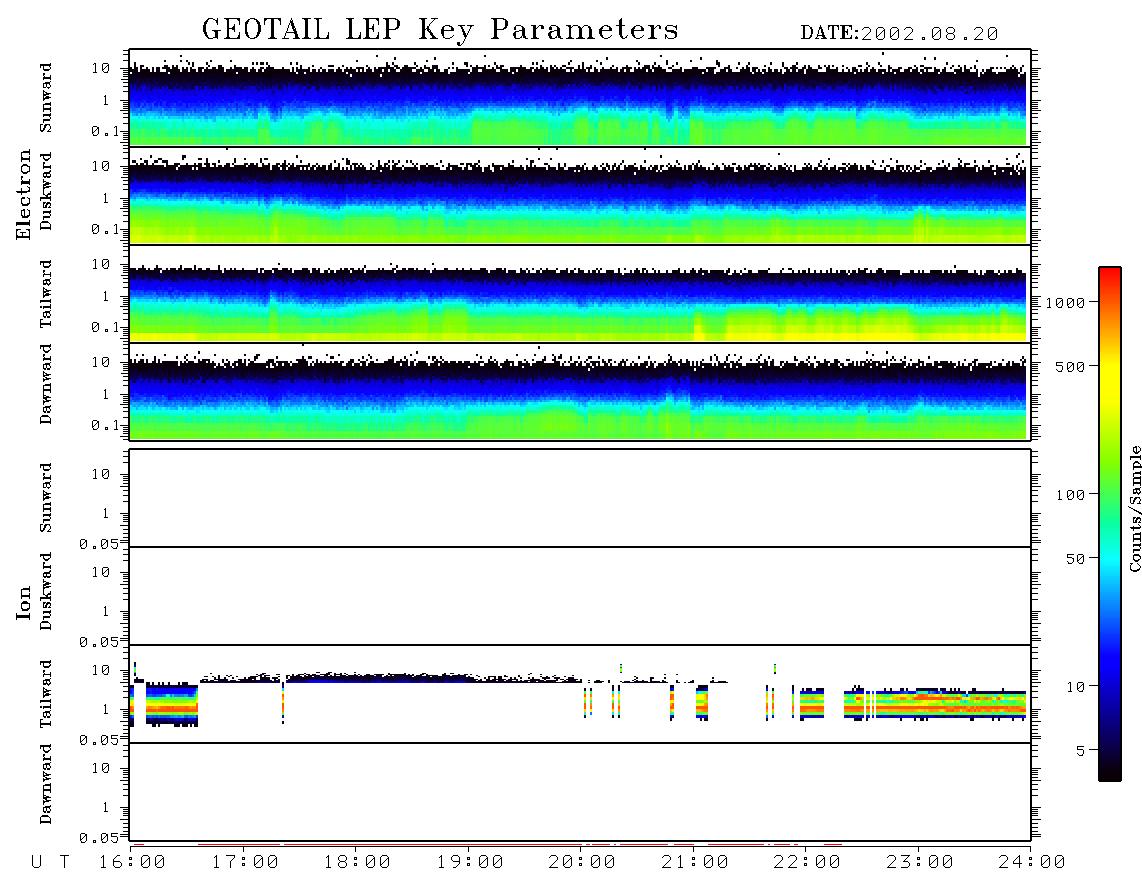
Task: Click the 'Counts/Sample' colorbar label
Action: 1135,508
